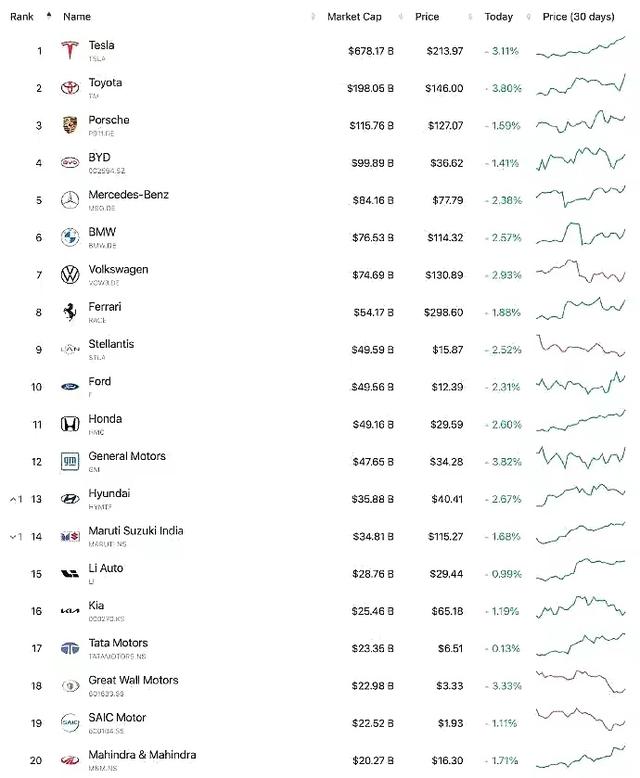Click the BMW roundel logo
The height and width of the screenshot is (778, 640).
(70, 237)
